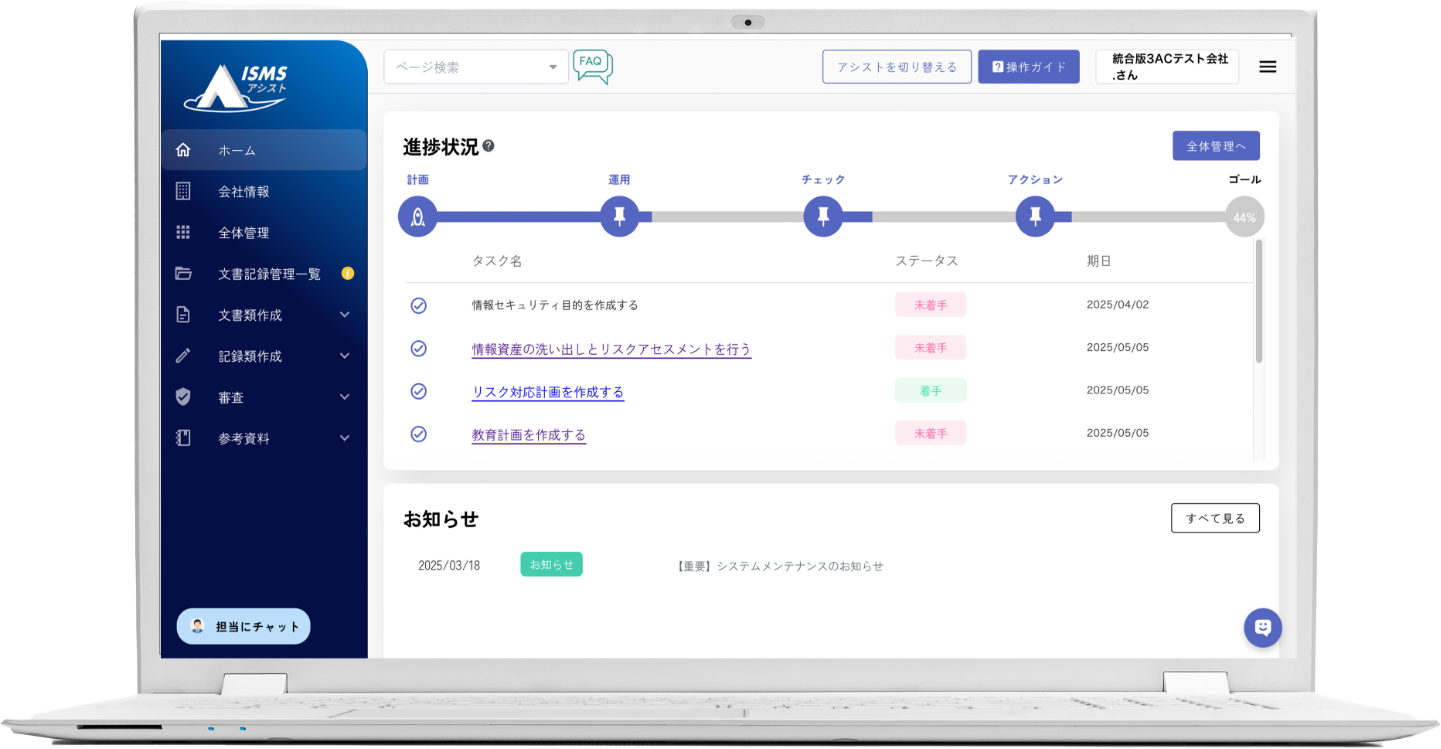The height and width of the screenshot is (749, 1441).
Task: Click the ISMS アシスト logo
Action: point(237,88)
